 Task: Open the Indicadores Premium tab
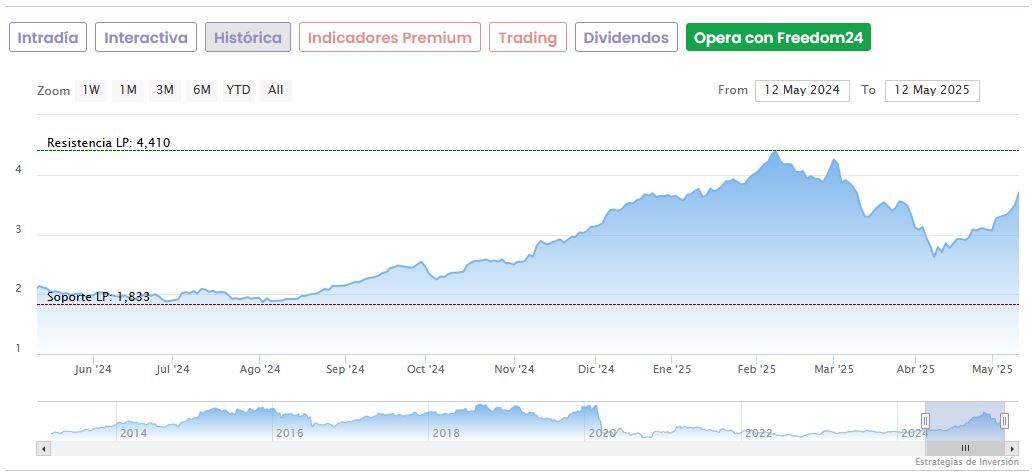389,38
